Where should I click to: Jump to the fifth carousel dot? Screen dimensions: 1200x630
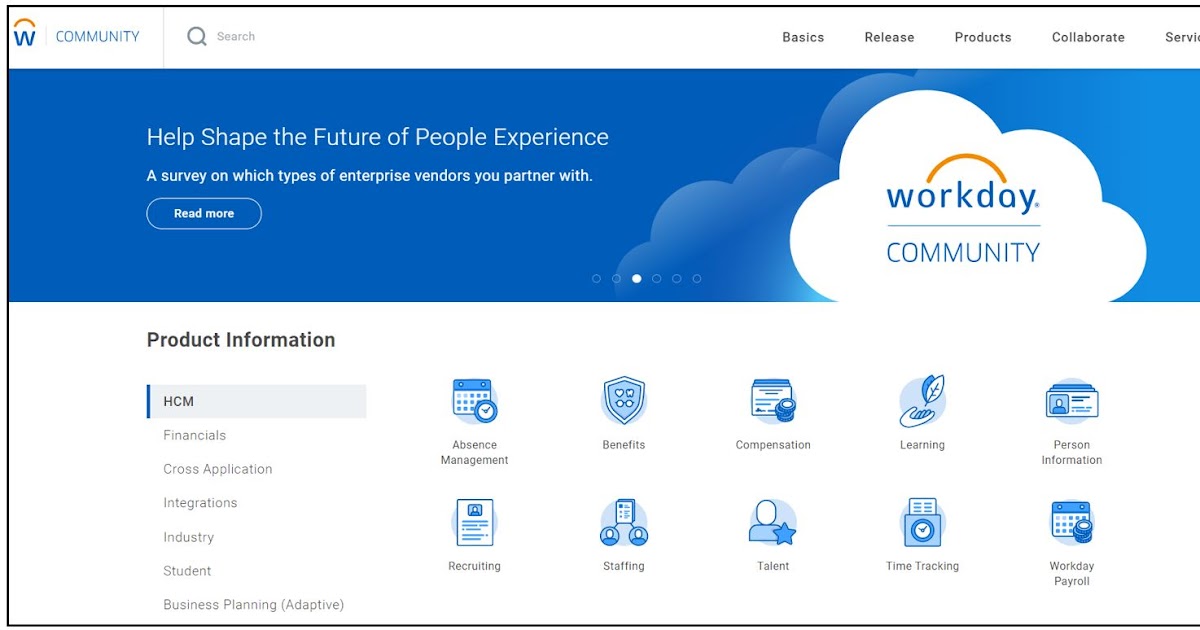677,278
